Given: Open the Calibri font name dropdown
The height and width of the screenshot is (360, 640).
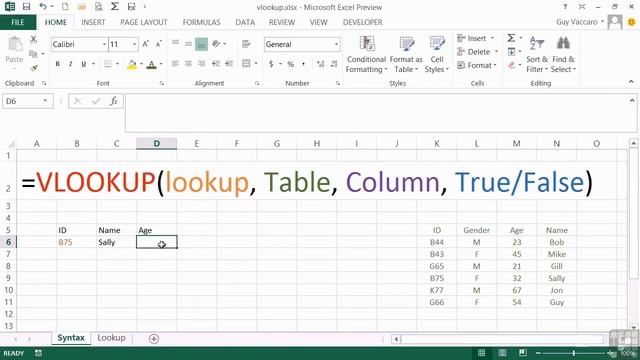Looking at the screenshot, I should (x=104, y=44).
